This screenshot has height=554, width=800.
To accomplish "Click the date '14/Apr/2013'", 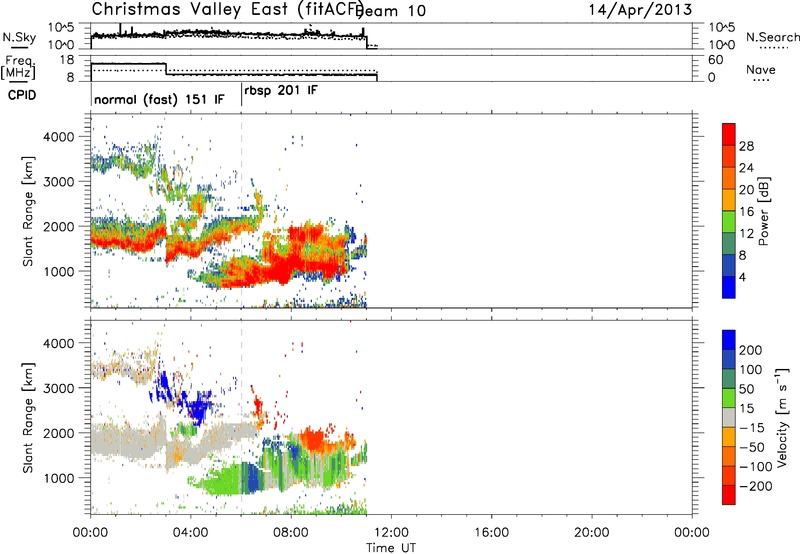I will (x=640, y=9).
